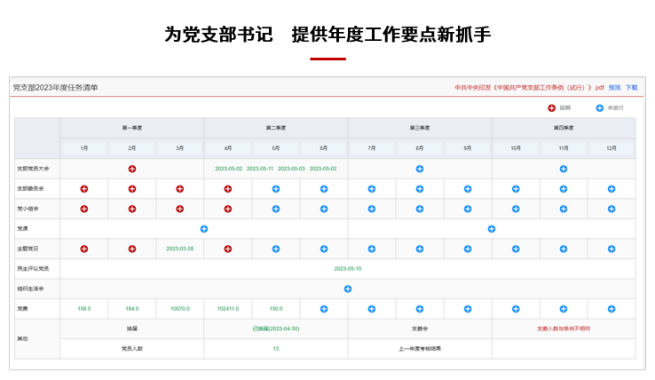Add 党费 record for 8月
Viewport: 655px width, 380px height.
pyautogui.click(x=420, y=309)
